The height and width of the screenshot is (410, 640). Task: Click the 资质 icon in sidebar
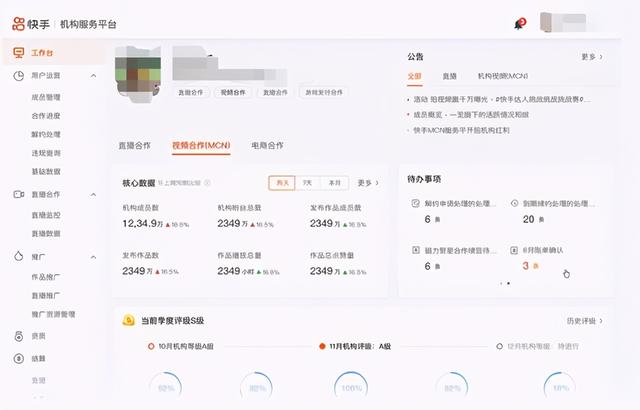(x=19, y=336)
